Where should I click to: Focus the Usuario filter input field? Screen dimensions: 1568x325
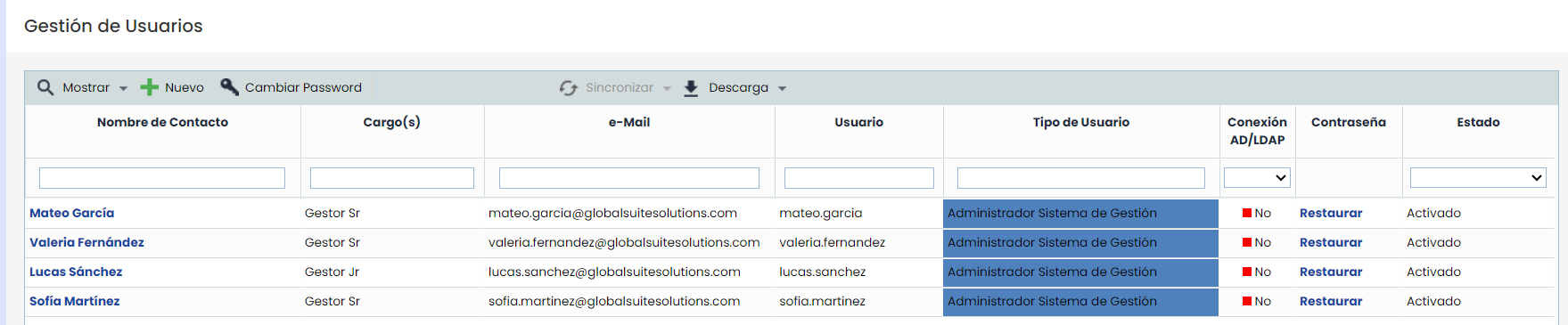click(859, 178)
